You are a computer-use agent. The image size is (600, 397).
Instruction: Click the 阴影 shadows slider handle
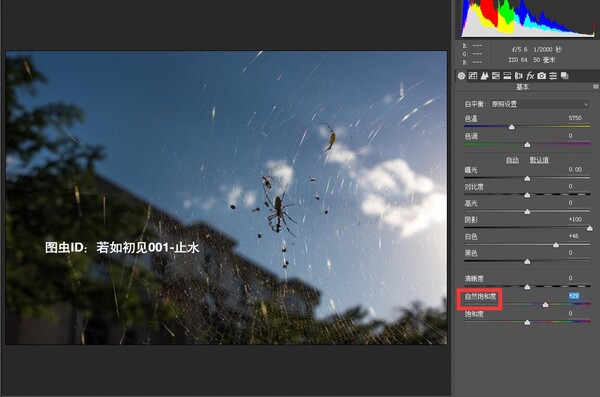click(590, 228)
